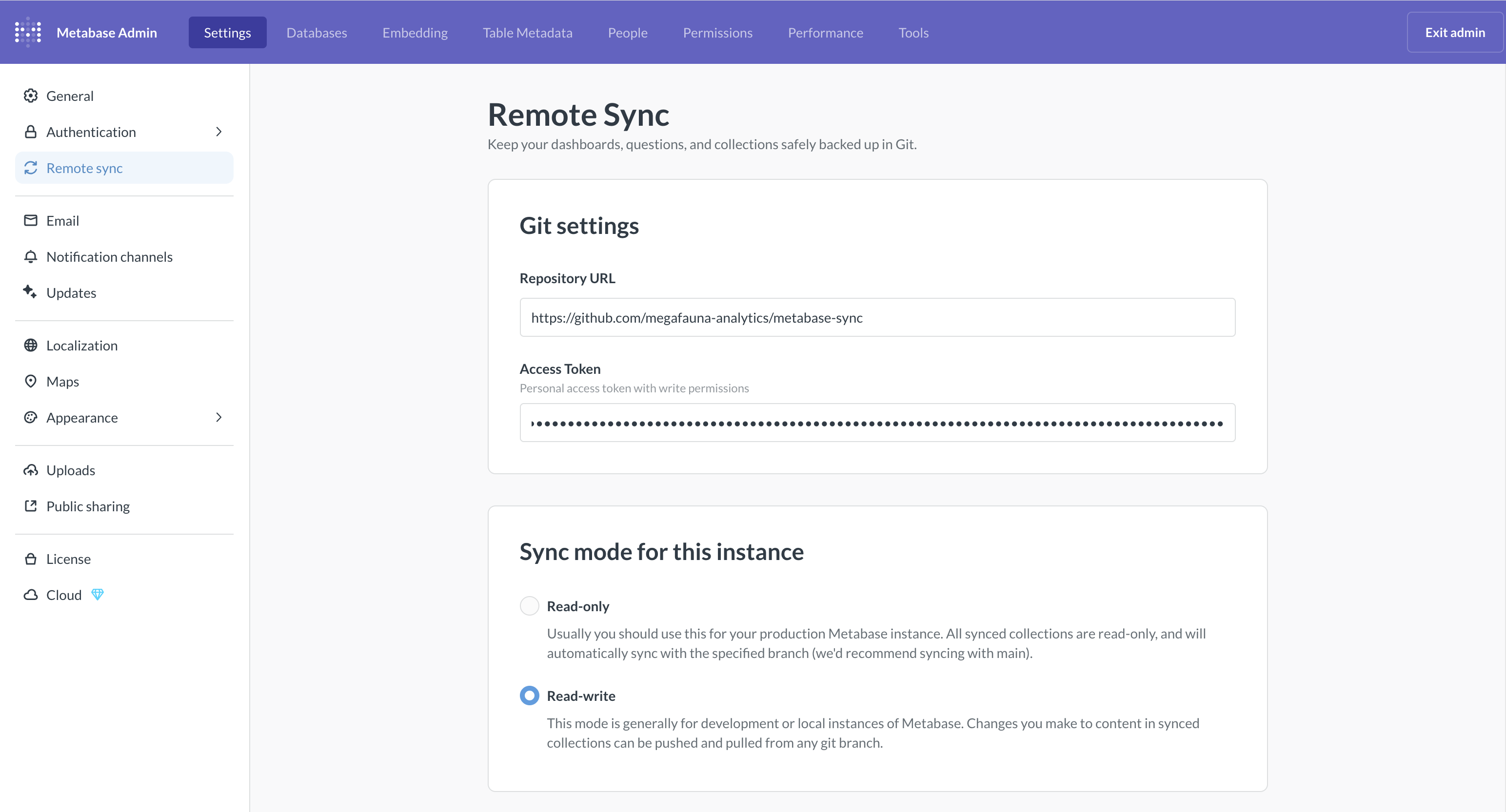This screenshot has height=812, width=1506.
Task: Focus the Access Token field
Action: pos(877,423)
